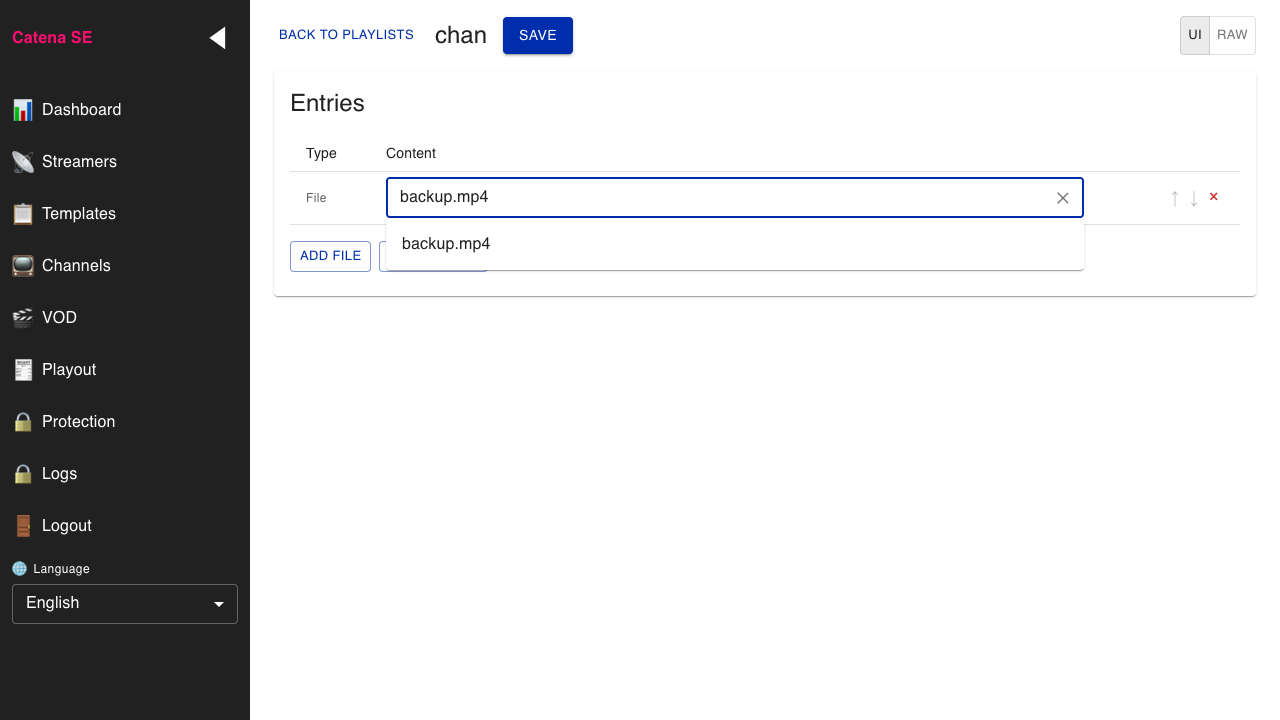This screenshot has height=720, width=1280.
Task: Open the Language dropdown
Action: pyautogui.click(x=125, y=604)
